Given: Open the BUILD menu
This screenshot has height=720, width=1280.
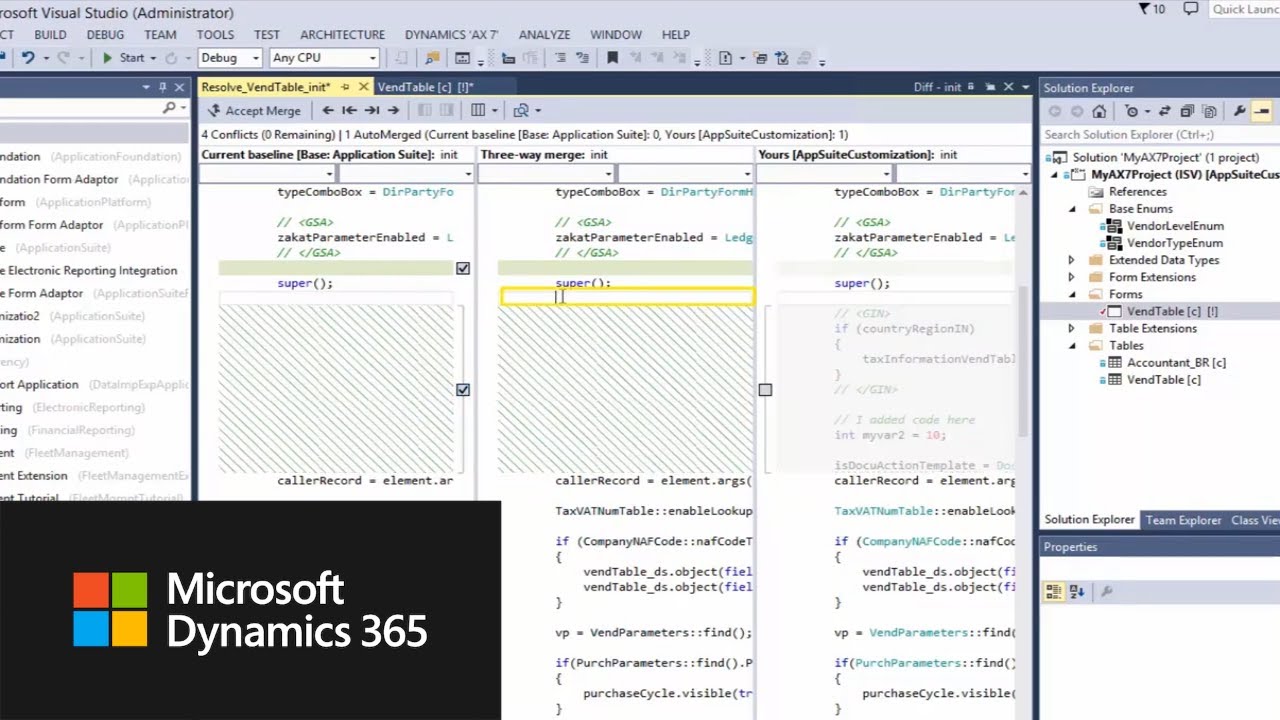Looking at the screenshot, I should point(50,34).
